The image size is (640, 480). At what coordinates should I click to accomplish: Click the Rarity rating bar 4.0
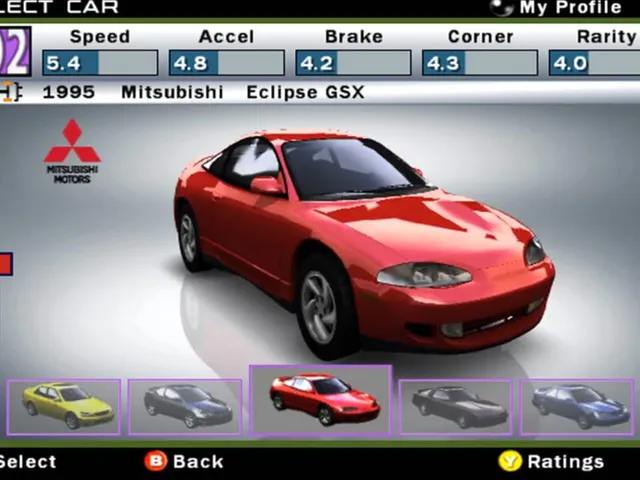point(594,63)
